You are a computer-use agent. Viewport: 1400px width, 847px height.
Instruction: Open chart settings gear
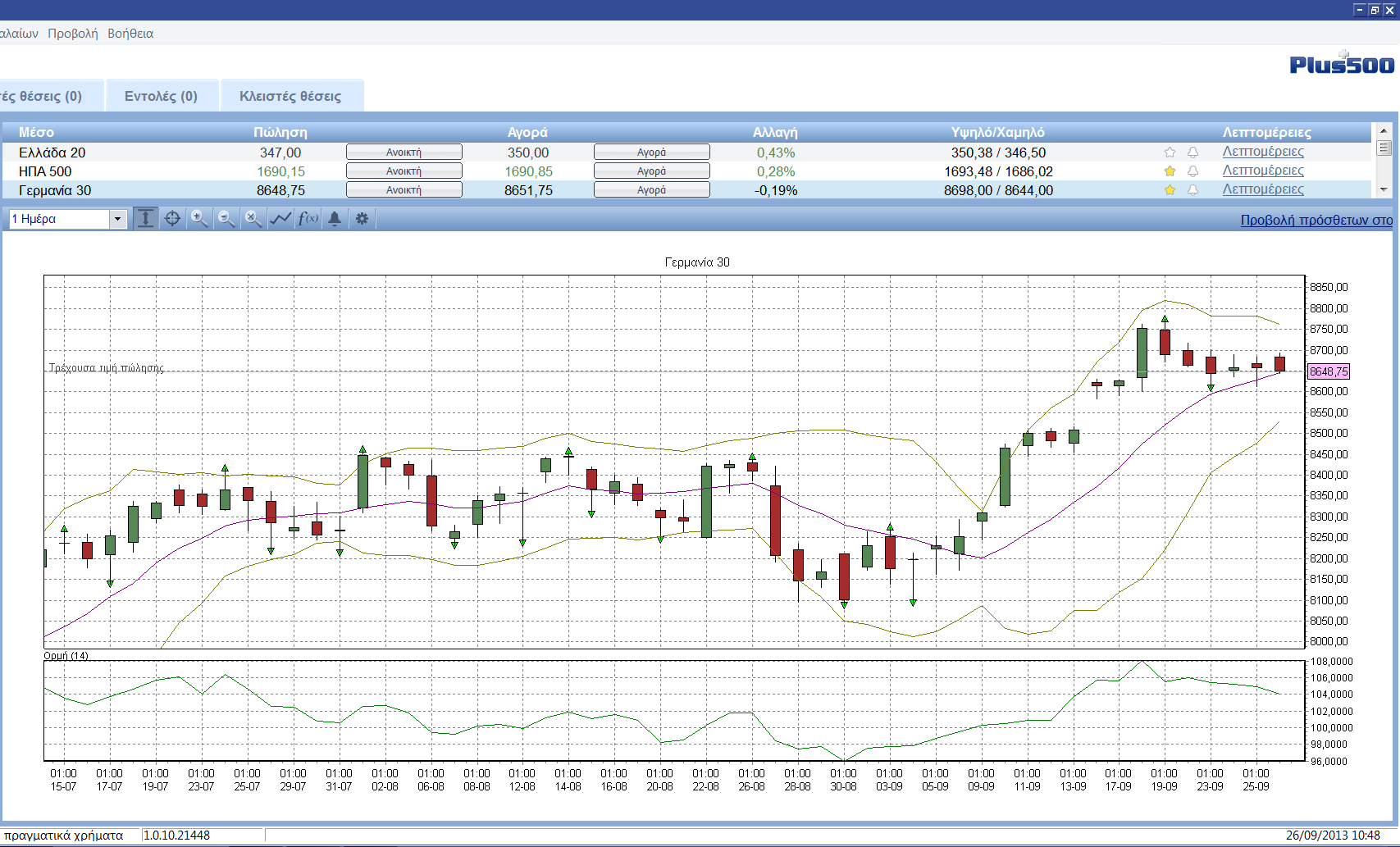(362, 218)
